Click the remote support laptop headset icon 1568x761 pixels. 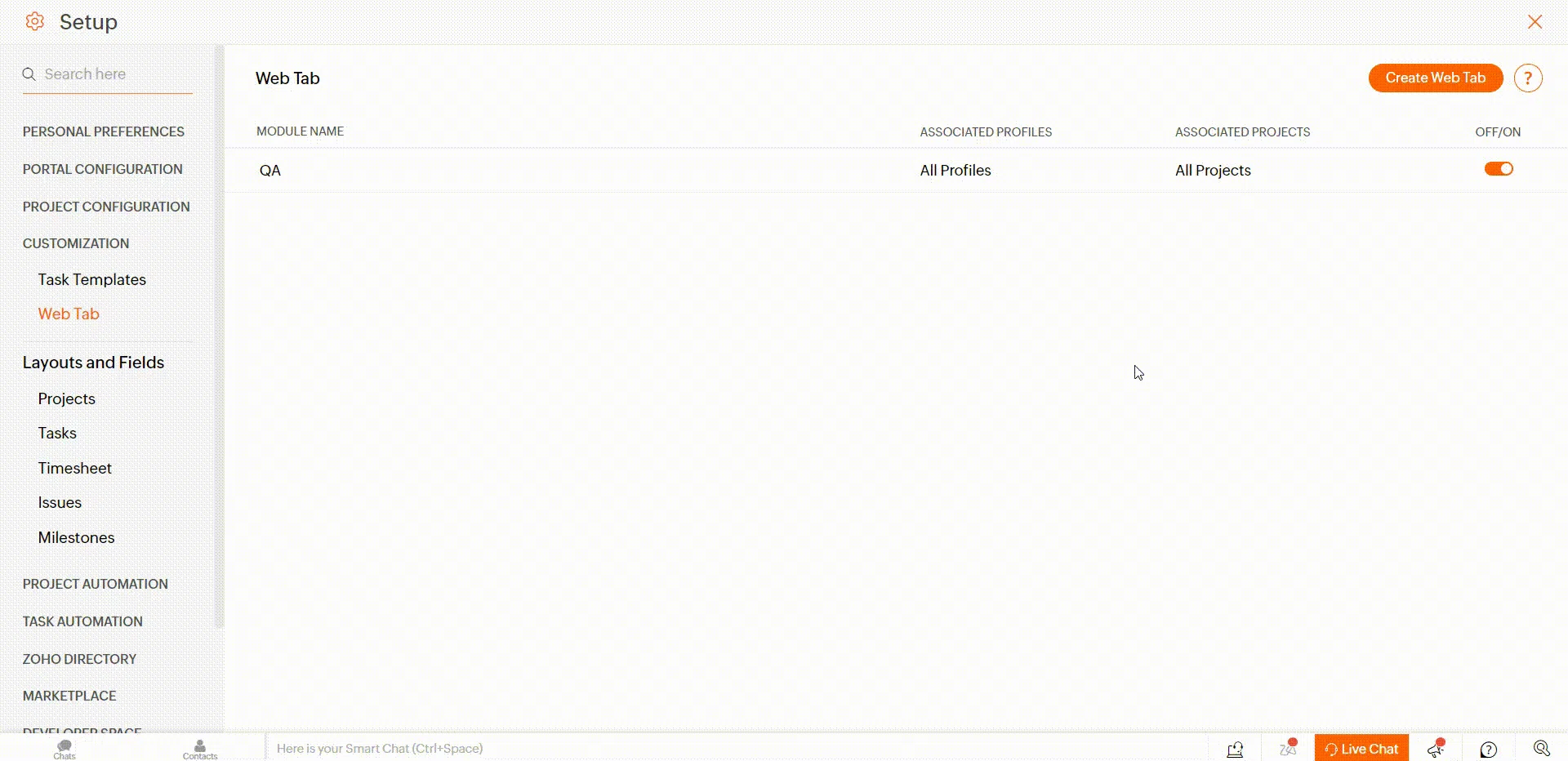(1235, 749)
